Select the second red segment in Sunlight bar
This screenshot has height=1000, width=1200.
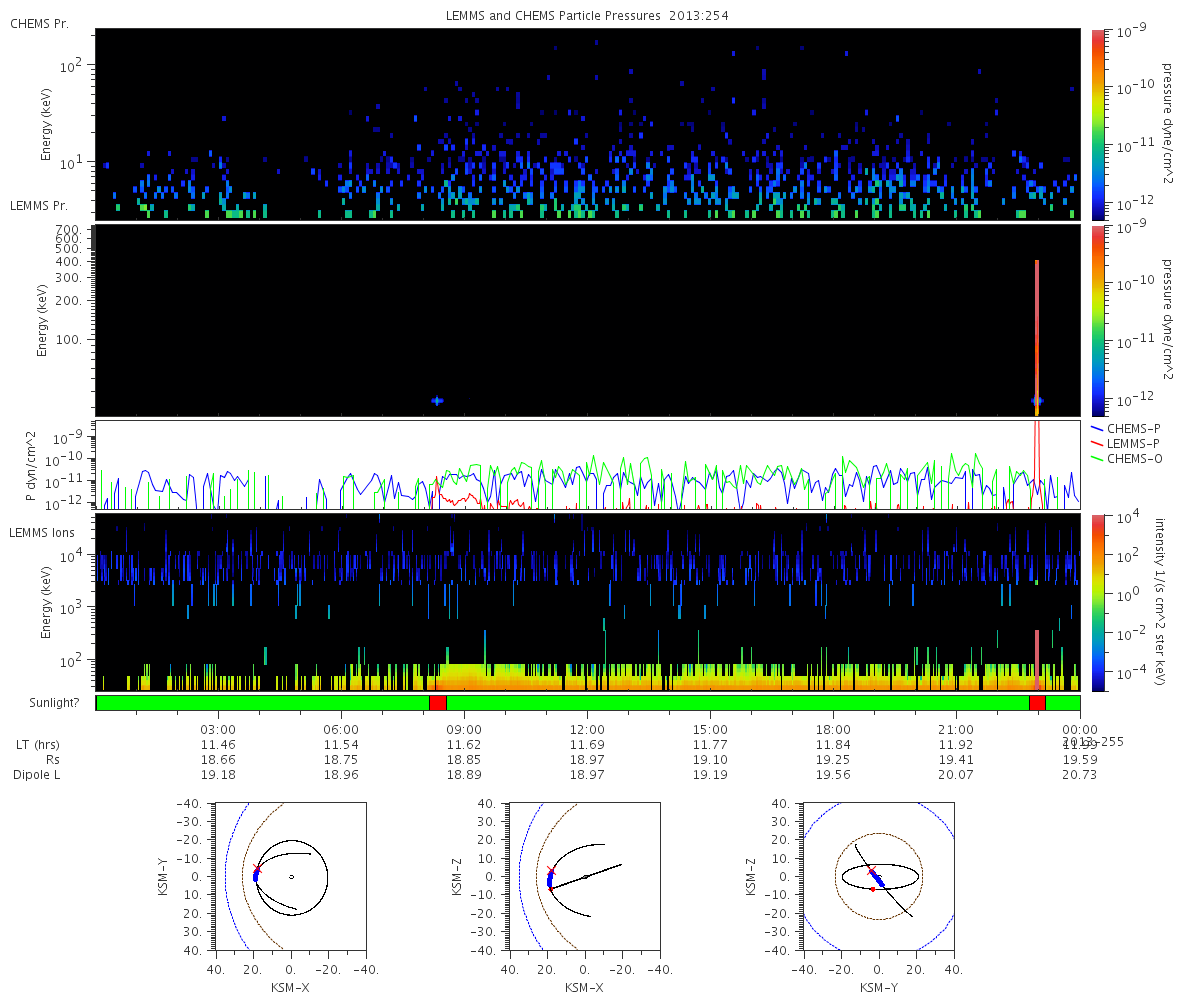[x=1037, y=703]
